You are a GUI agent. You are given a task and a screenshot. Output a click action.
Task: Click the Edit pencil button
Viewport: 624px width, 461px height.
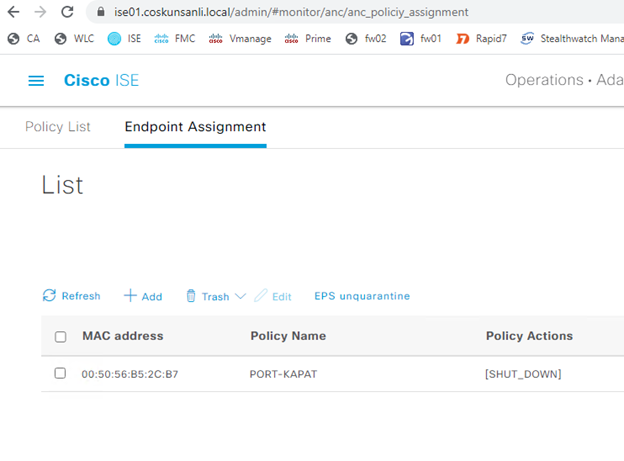tap(273, 296)
